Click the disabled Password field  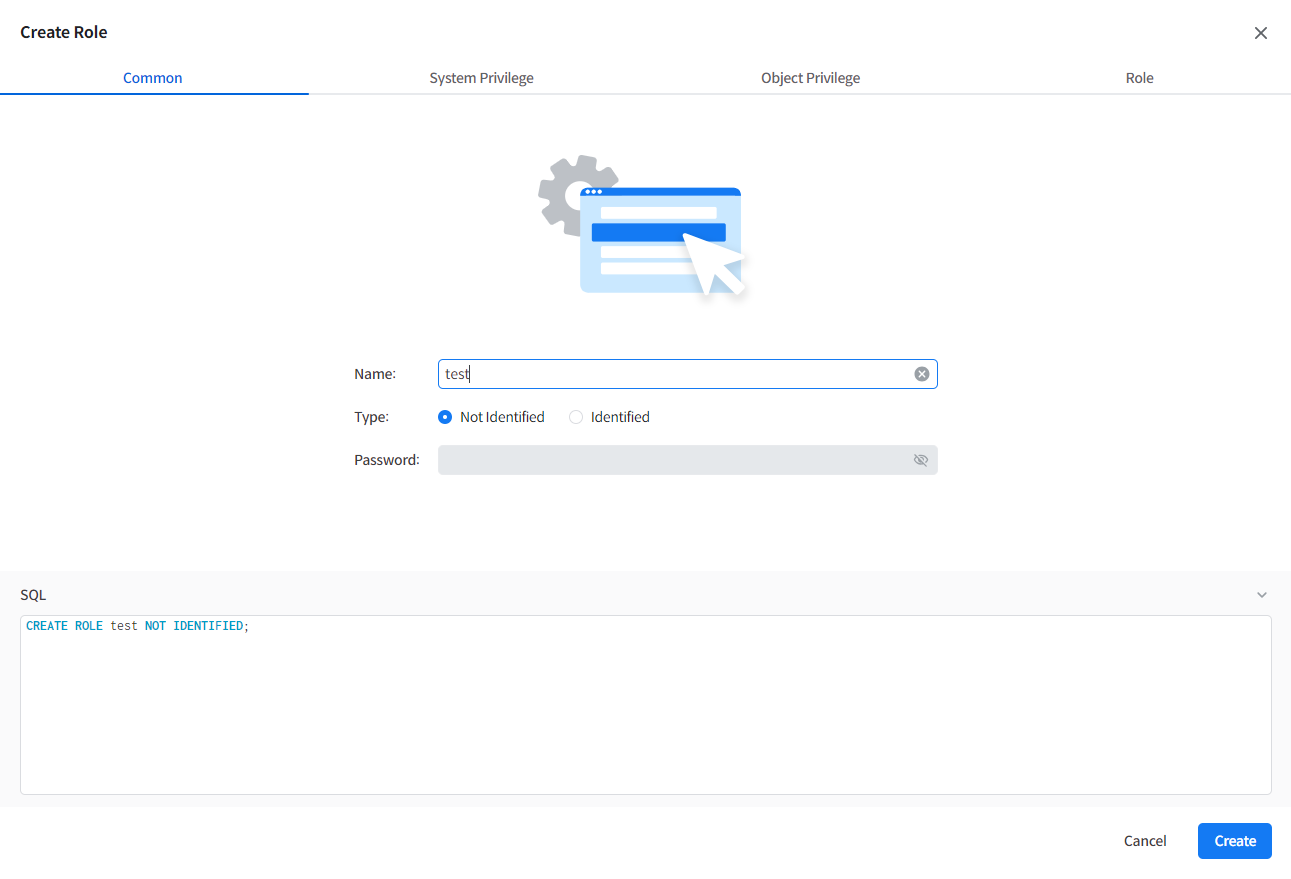(x=670, y=460)
